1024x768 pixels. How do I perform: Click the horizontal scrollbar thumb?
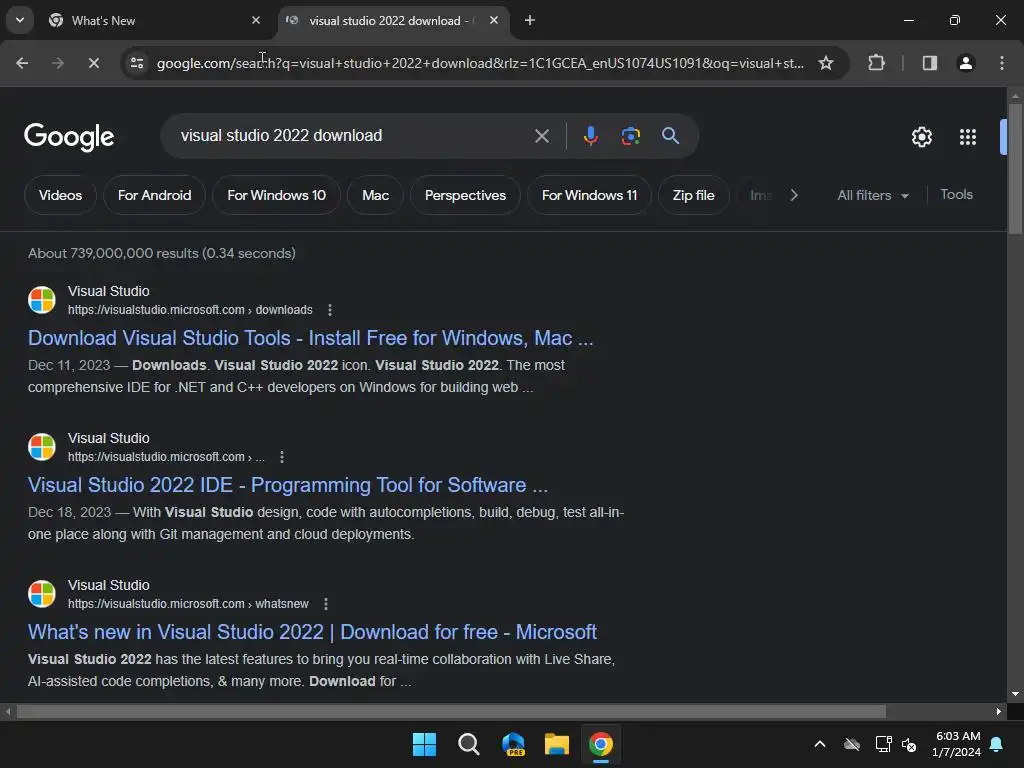(x=451, y=711)
